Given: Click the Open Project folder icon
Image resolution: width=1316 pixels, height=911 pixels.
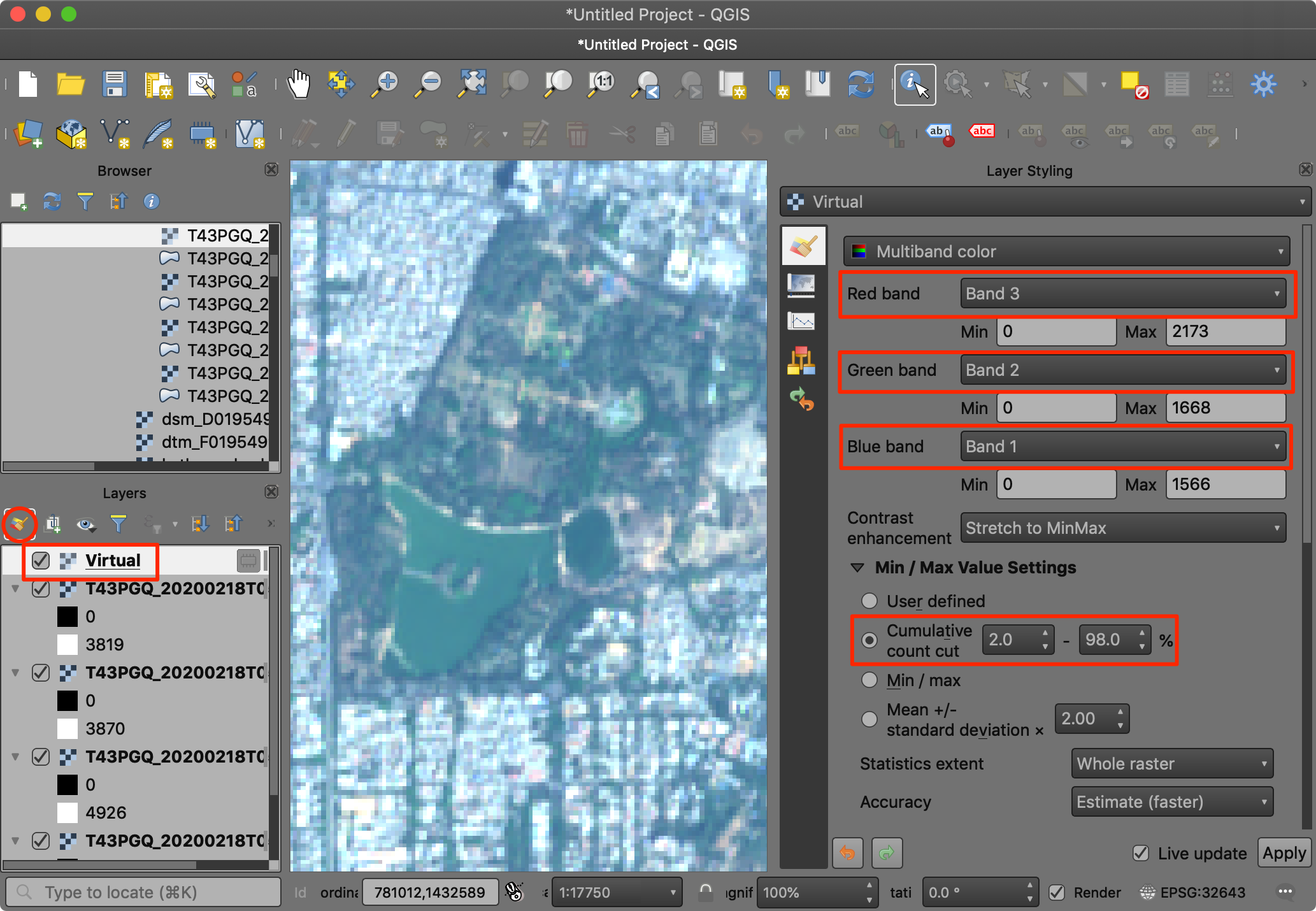Looking at the screenshot, I should point(70,84).
